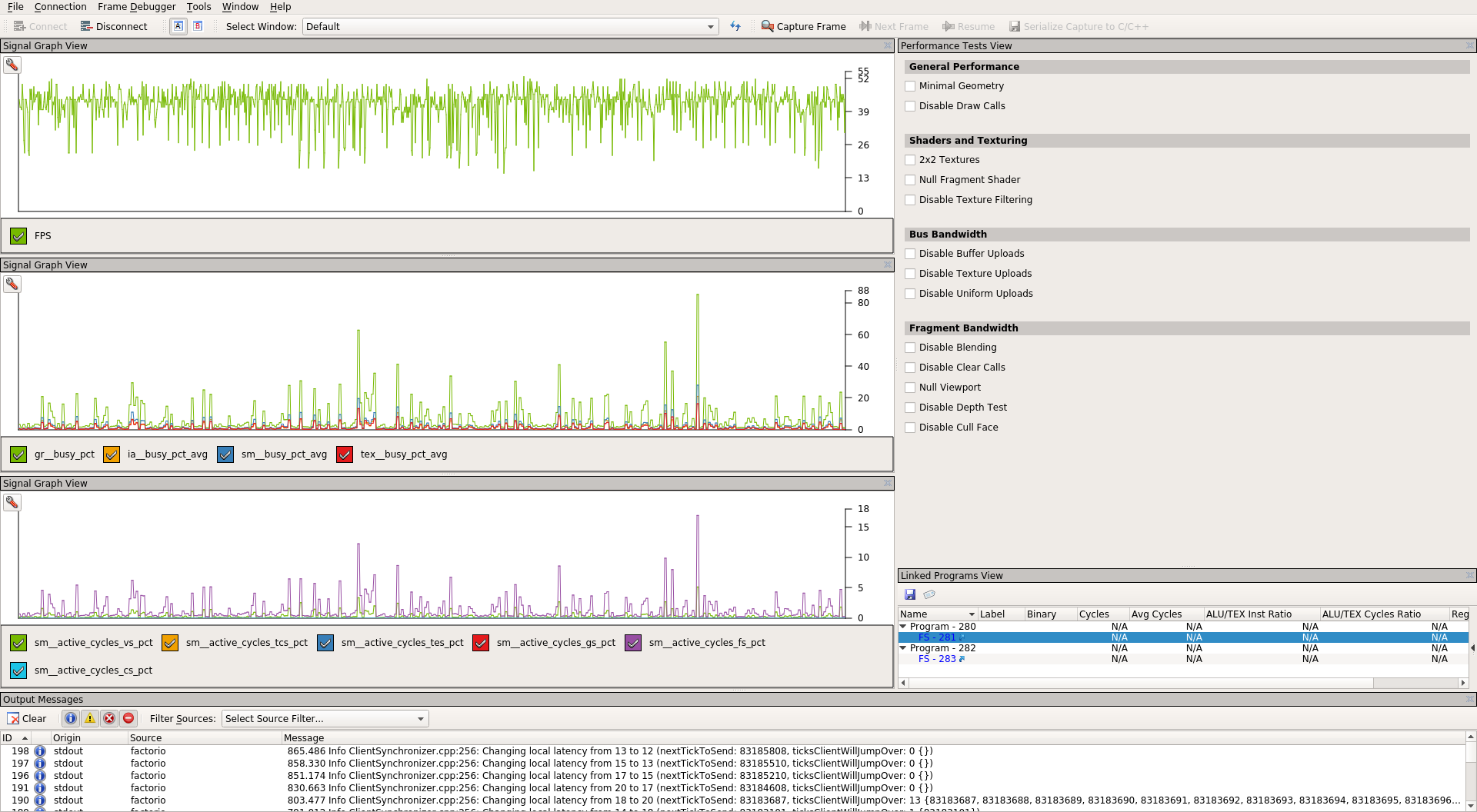Enable Disable Uniform Uploads checkbox
The width and height of the screenshot is (1477, 812).
[x=910, y=294]
